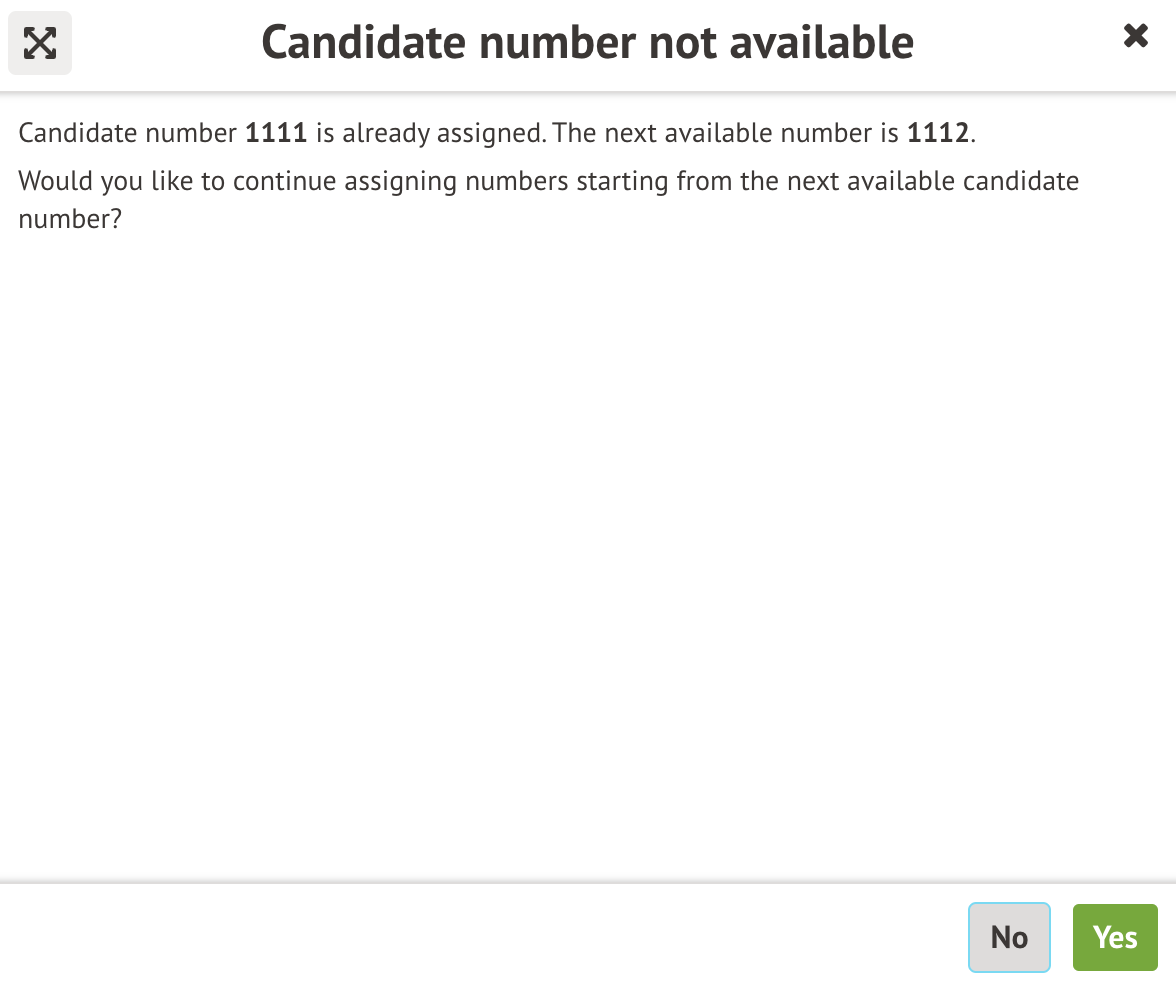Click the "Candidate number not available" heading
1176x982 pixels.
coord(587,42)
